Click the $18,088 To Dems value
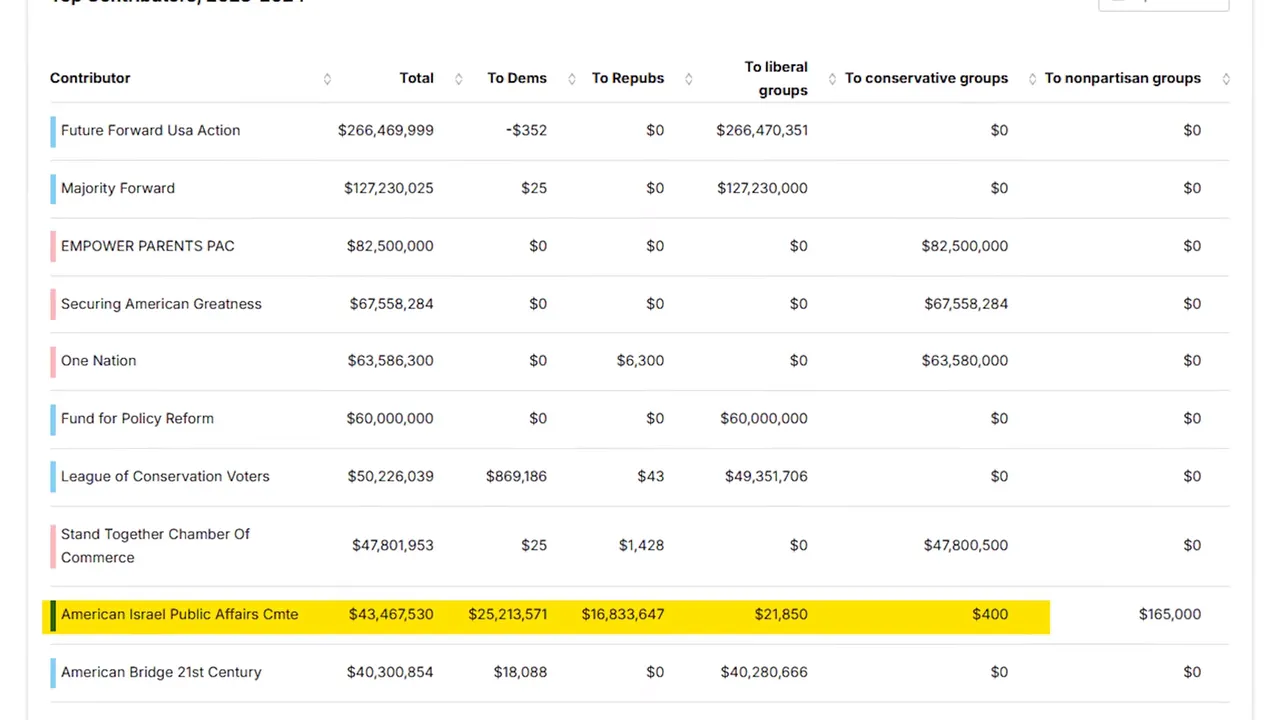Viewport: 1280px width, 720px height. pyautogui.click(x=520, y=672)
